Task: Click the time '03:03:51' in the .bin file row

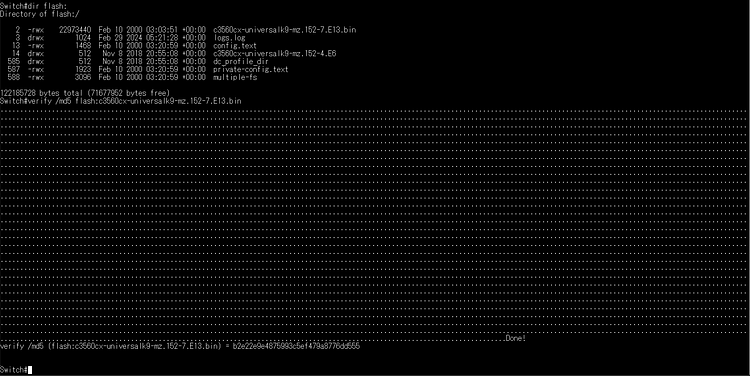Action: tap(162, 30)
